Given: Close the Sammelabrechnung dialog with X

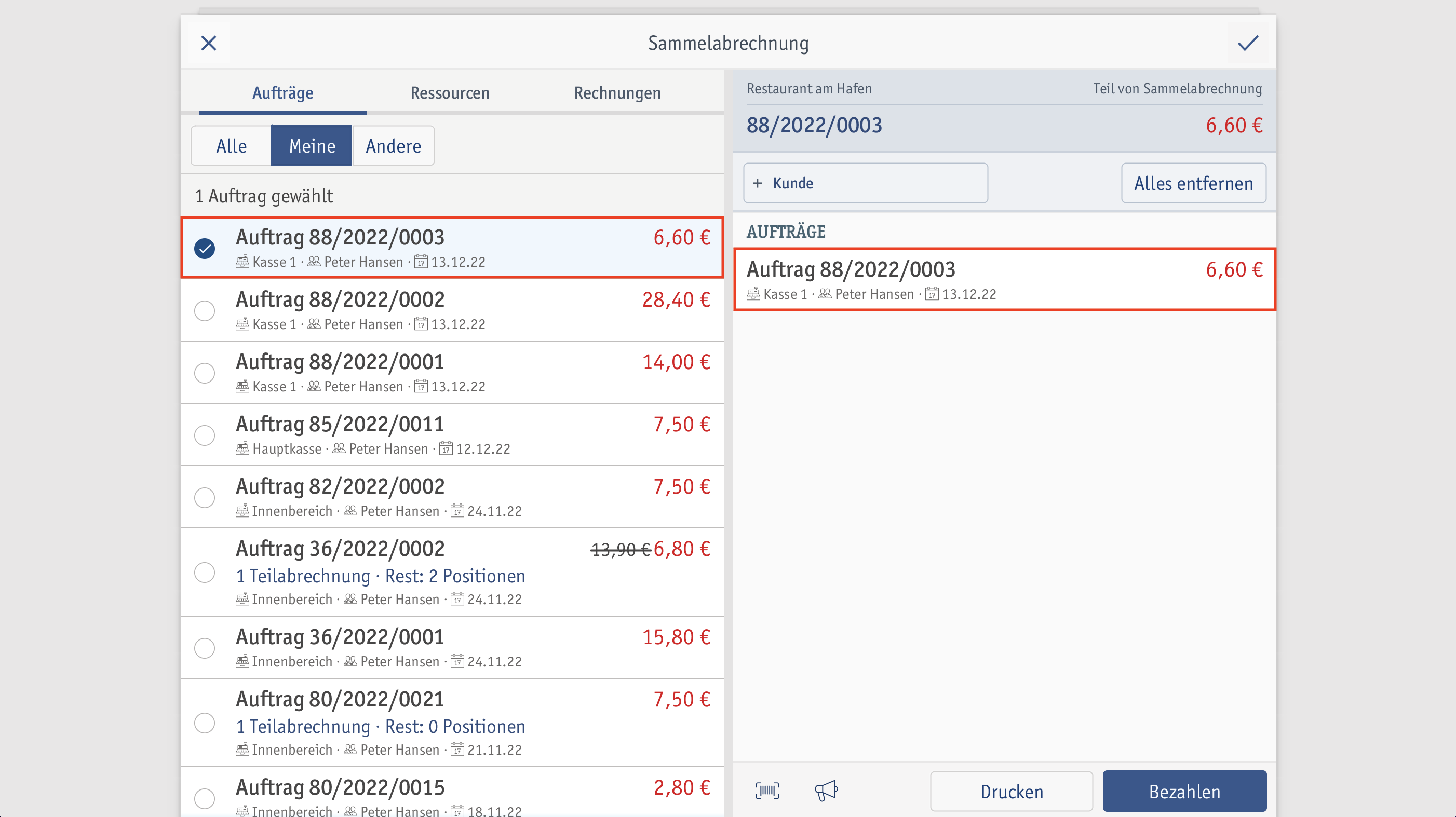Looking at the screenshot, I should 209,43.
